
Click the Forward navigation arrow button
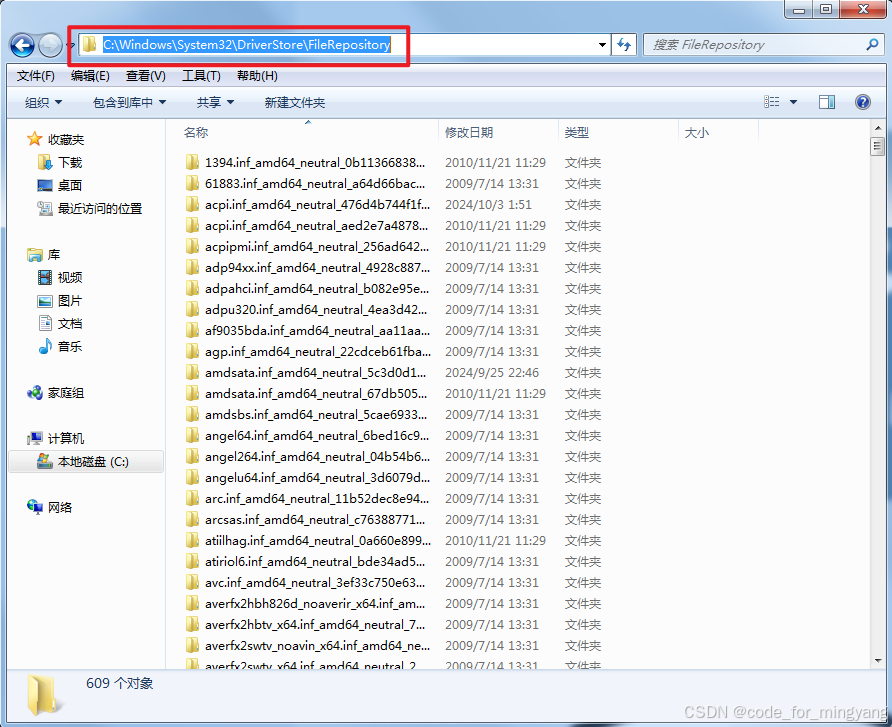coord(50,46)
